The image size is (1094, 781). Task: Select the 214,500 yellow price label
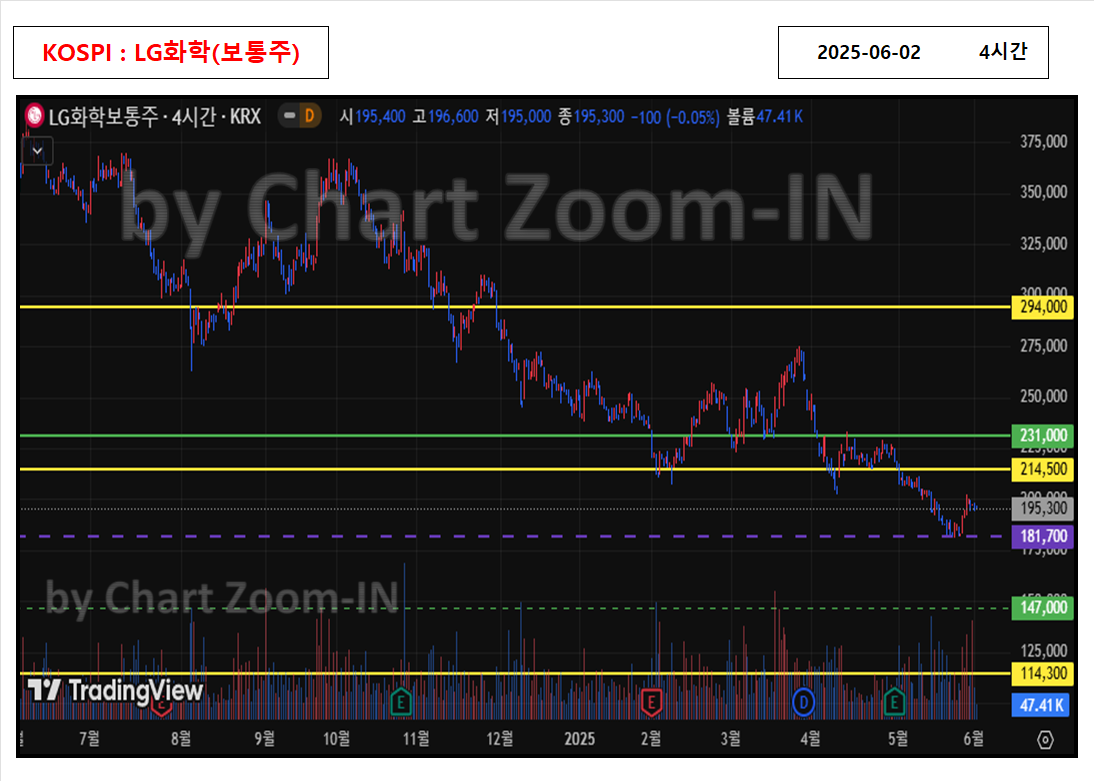click(x=1042, y=469)
